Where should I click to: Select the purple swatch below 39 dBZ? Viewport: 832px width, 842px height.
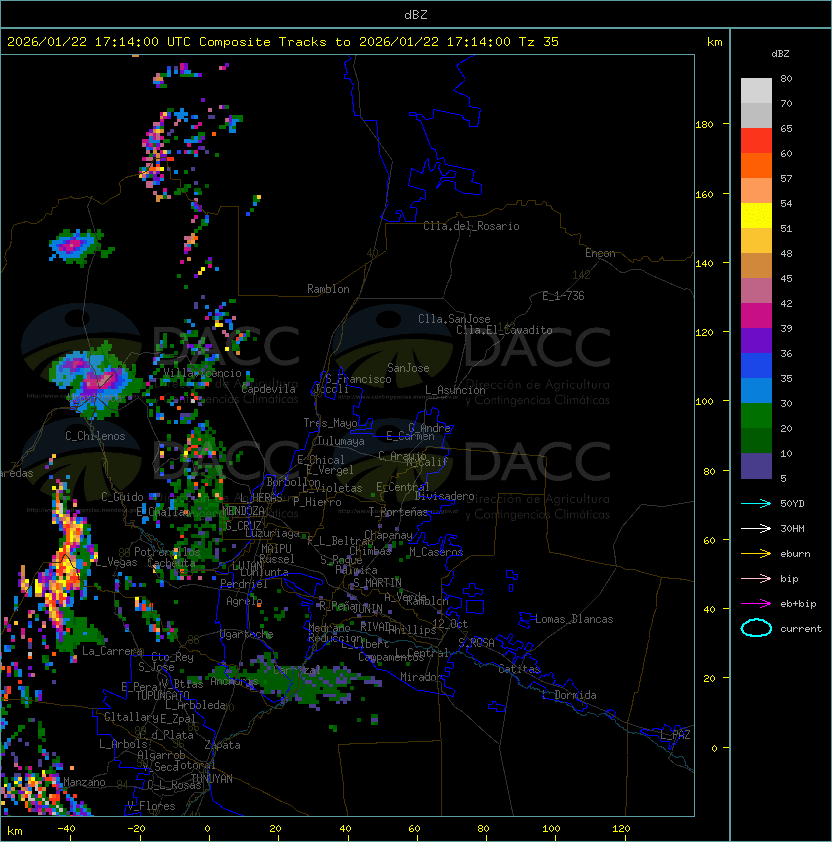click(756, 340)
